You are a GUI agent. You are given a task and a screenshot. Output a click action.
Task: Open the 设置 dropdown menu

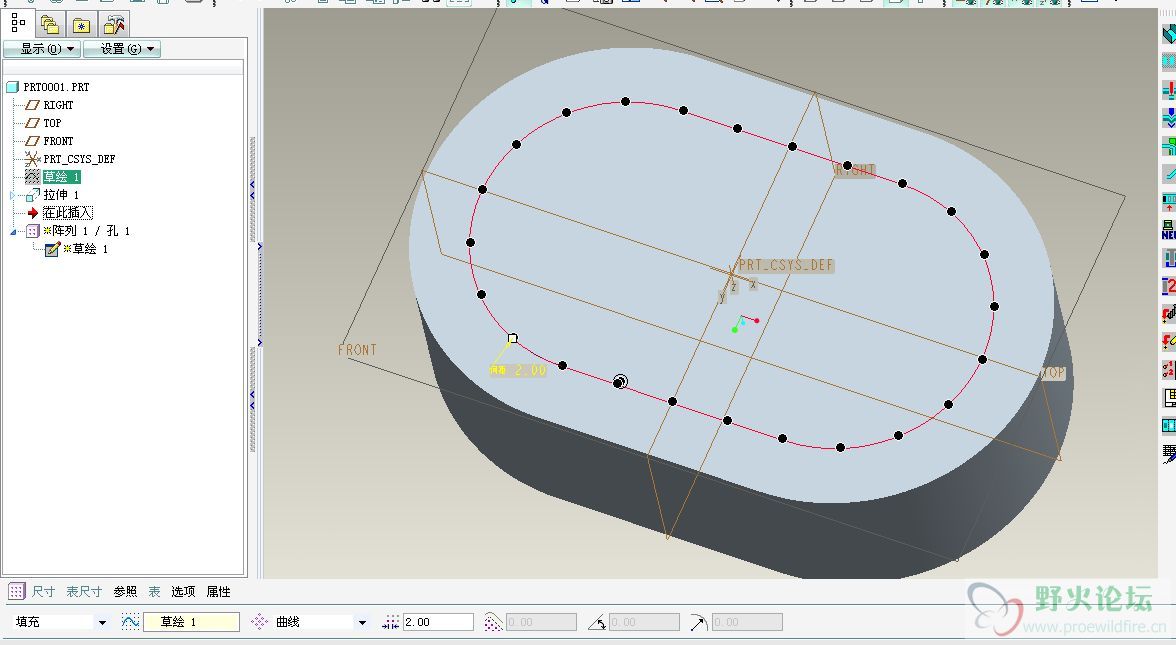coord(122,50)
